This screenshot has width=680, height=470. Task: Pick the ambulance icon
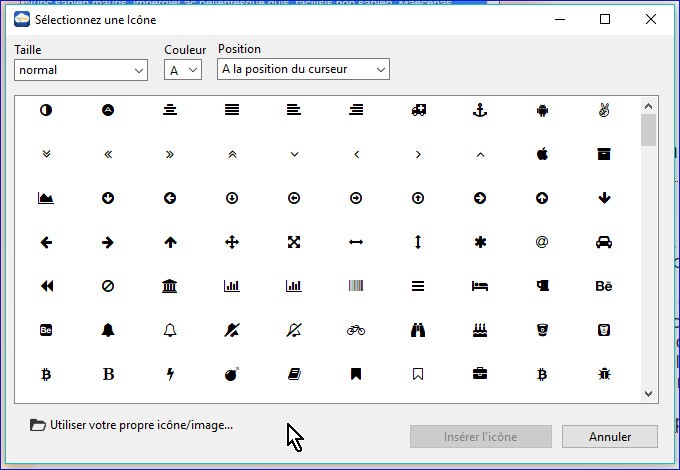click(x=418, y=110)
